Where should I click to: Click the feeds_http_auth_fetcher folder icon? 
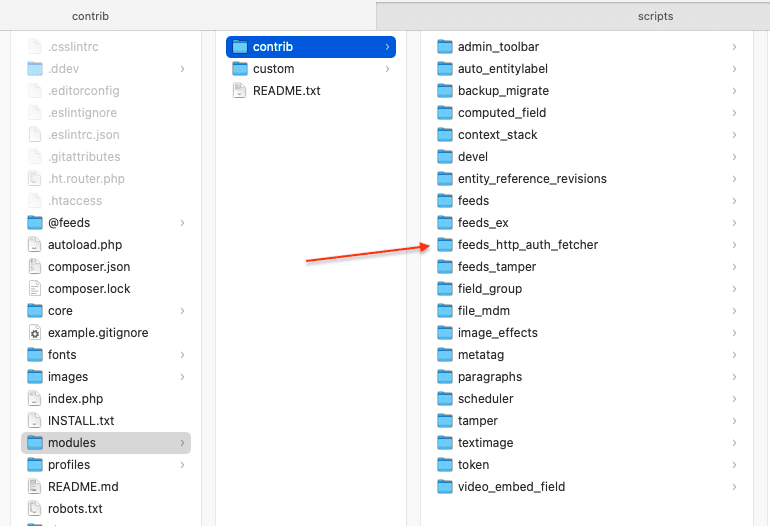(445, 245)
